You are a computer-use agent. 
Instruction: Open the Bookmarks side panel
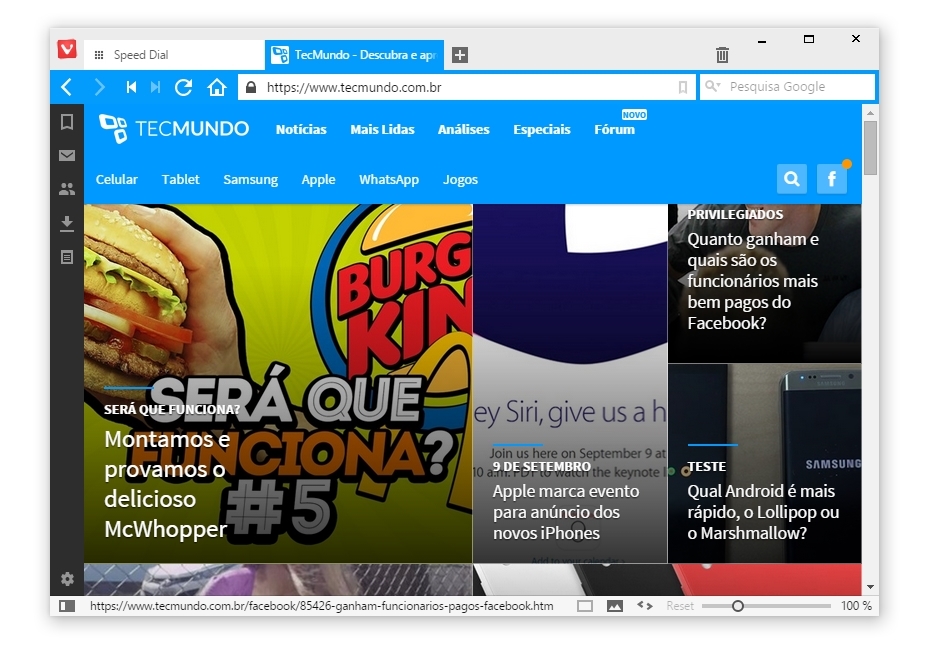click(67, 122)
